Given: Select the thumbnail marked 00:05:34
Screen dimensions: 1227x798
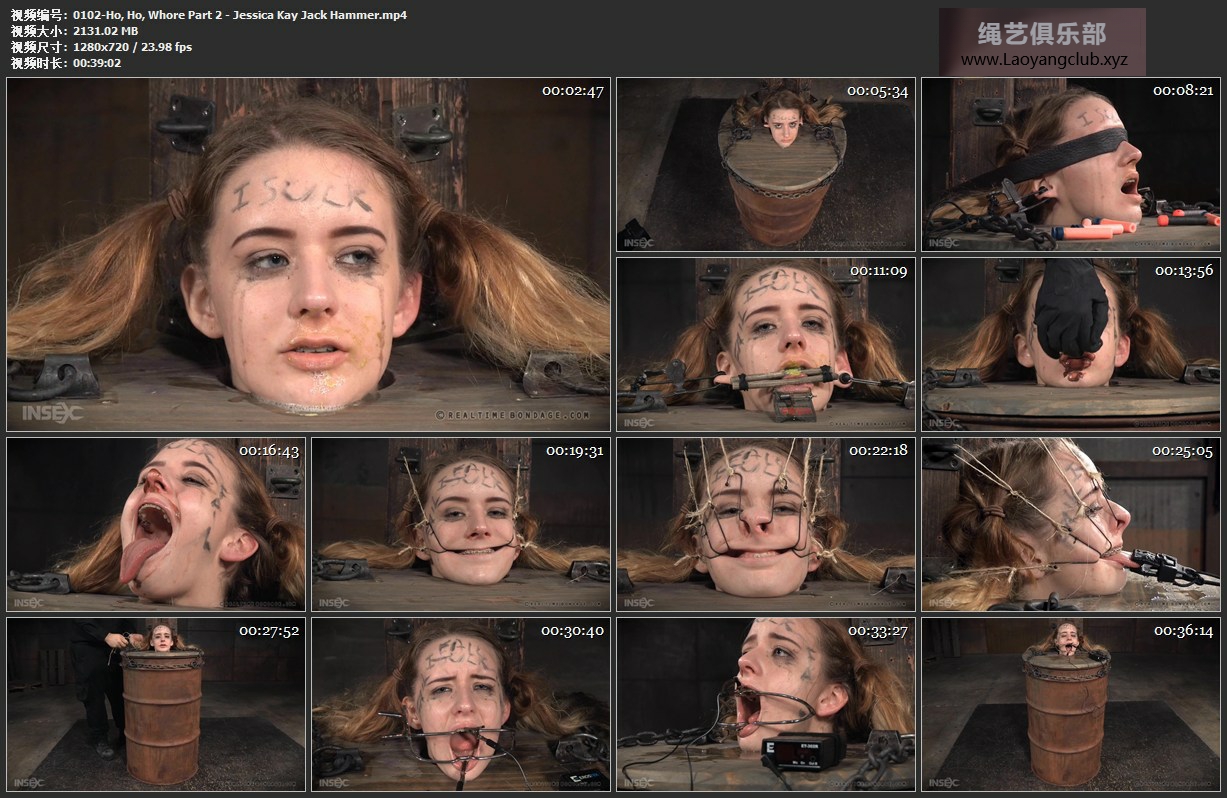Looking at the screenshot, I should pos(765,164).
